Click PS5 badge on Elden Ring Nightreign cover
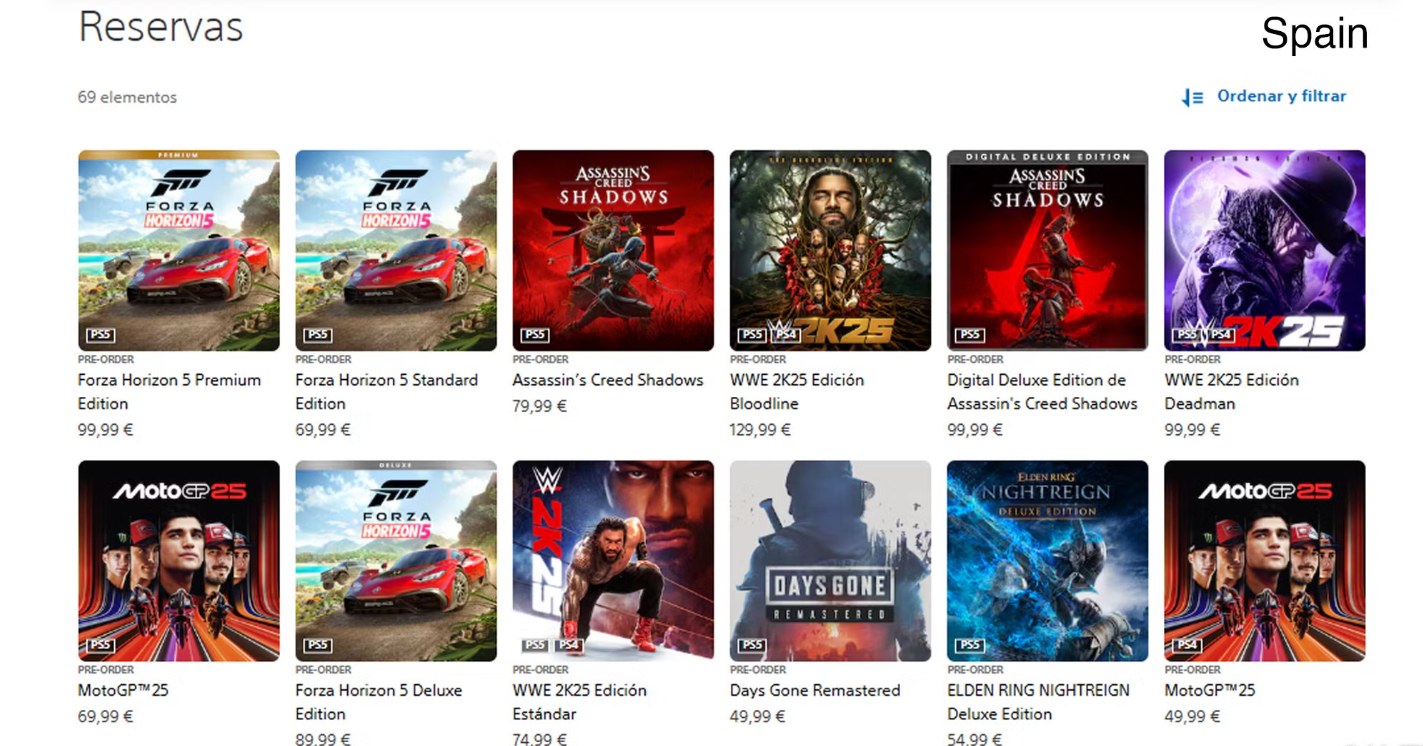The width and height of the screenshot is (1423, 746). tap(969, 645)
